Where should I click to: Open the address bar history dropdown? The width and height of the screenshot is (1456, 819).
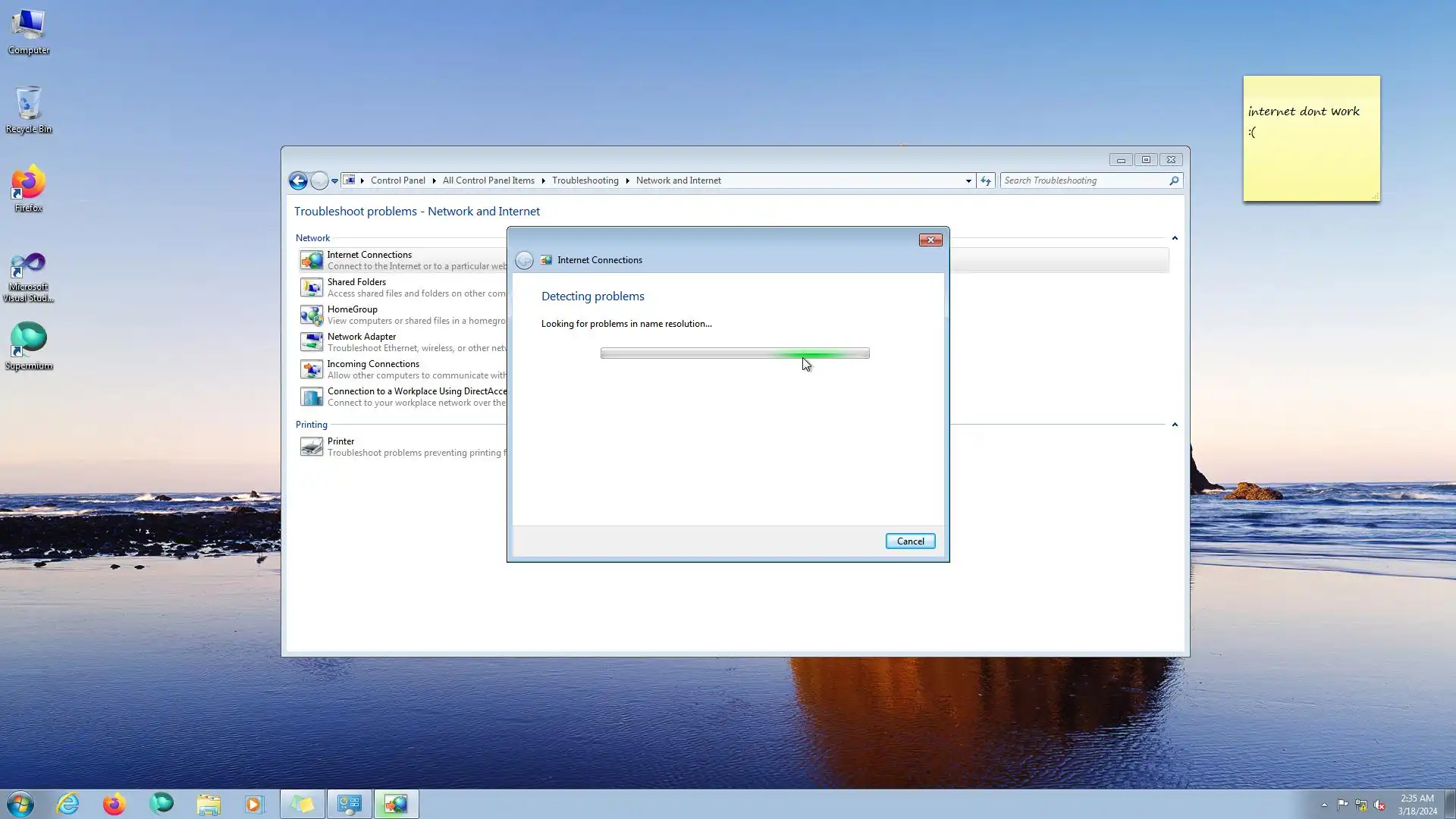click(x=968, y=180)
